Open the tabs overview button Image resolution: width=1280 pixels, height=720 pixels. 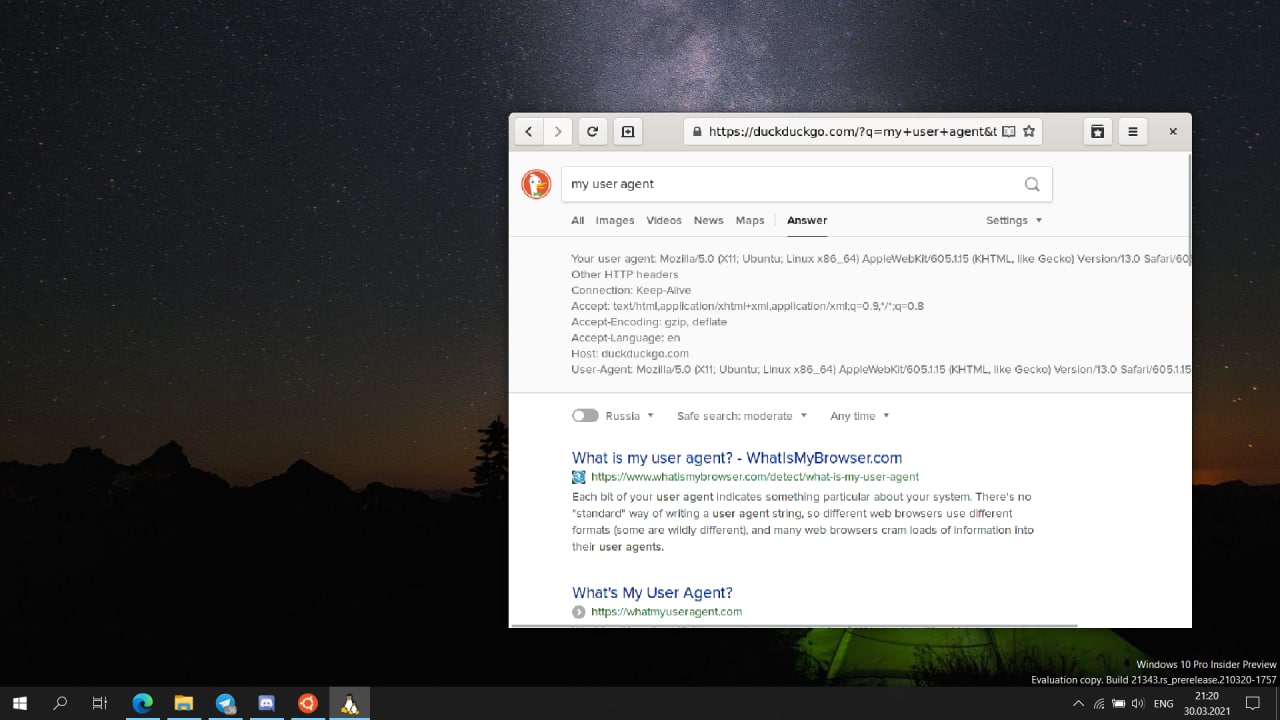point(1098,131)
